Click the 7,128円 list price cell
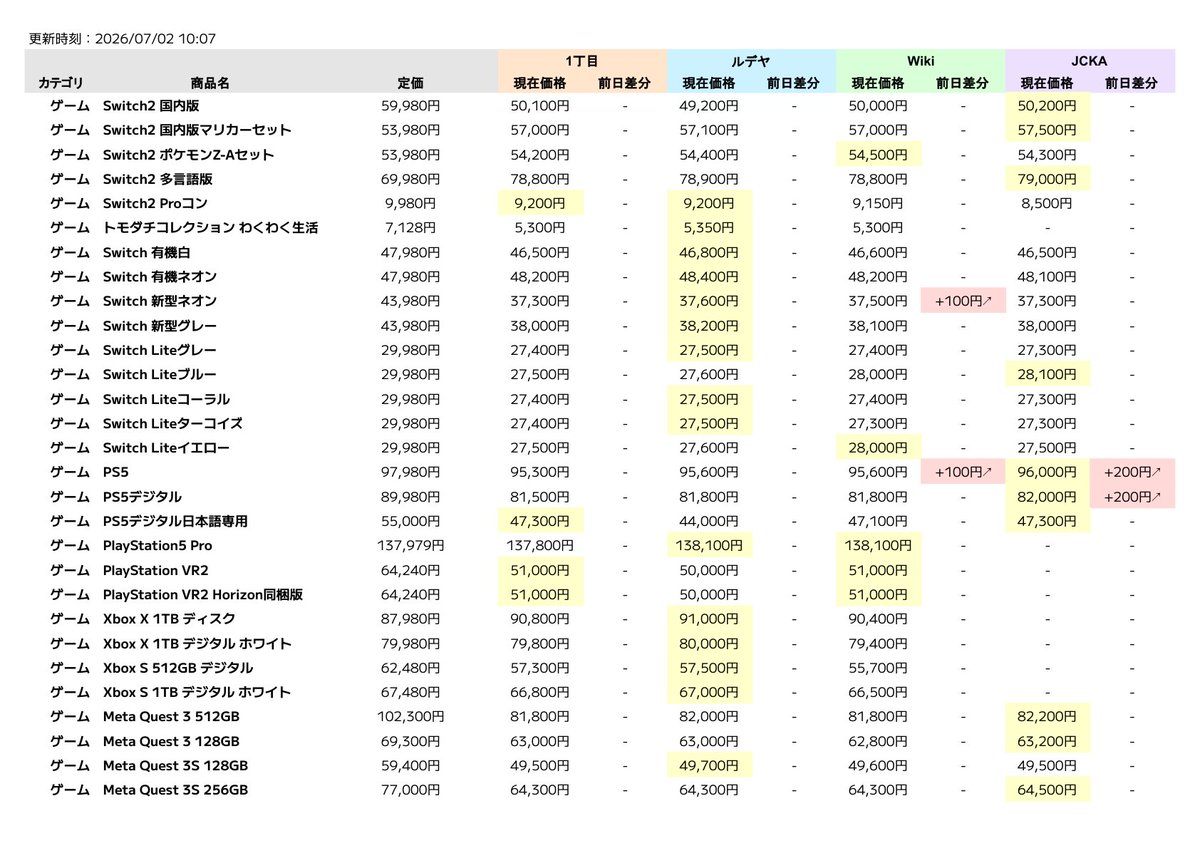 coord(410,228)
